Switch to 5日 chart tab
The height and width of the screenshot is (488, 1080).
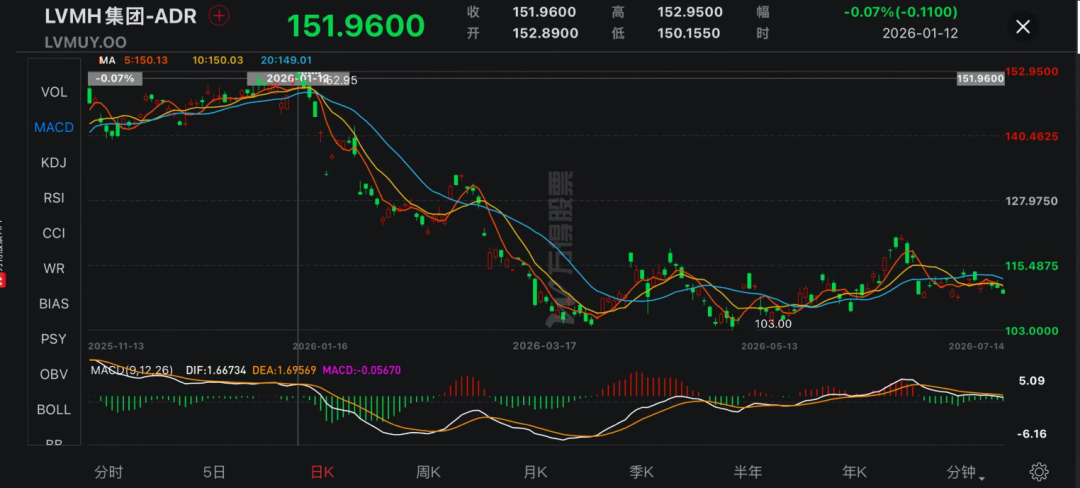[215, 472]
